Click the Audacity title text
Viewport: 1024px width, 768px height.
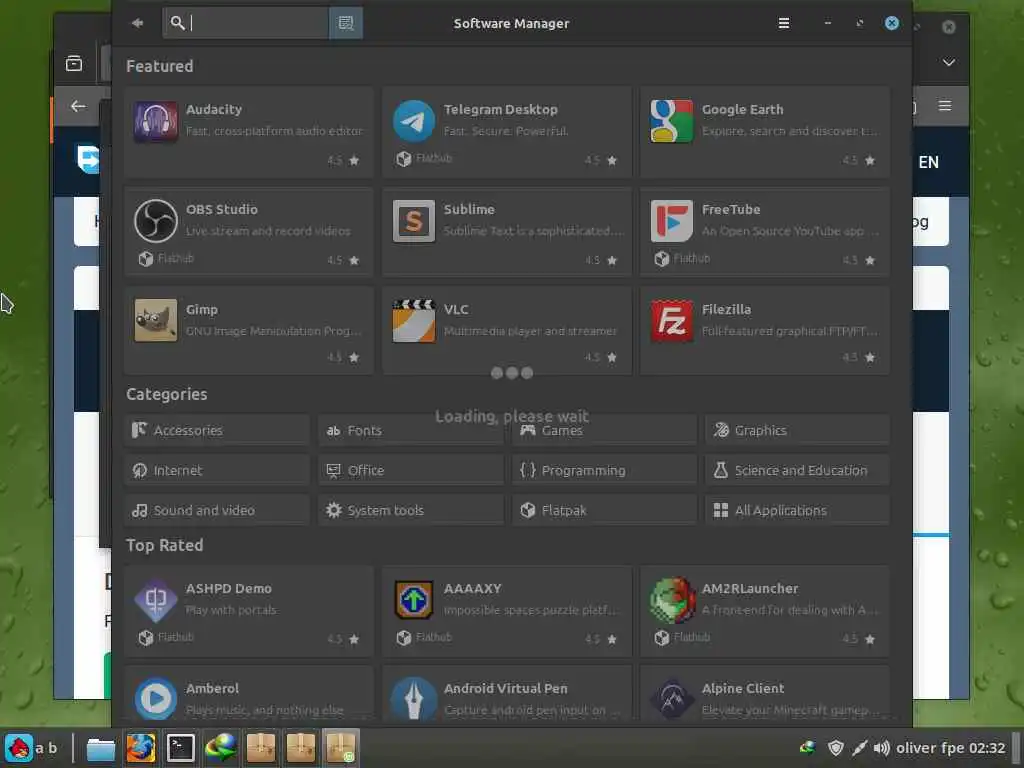214,109
